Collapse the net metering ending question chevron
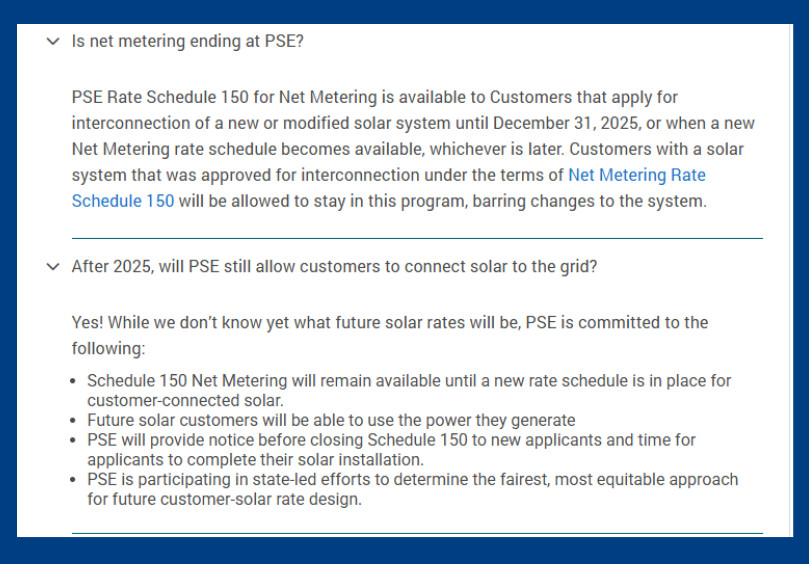This screenshot has width=809, height=564. coord(52,42)
